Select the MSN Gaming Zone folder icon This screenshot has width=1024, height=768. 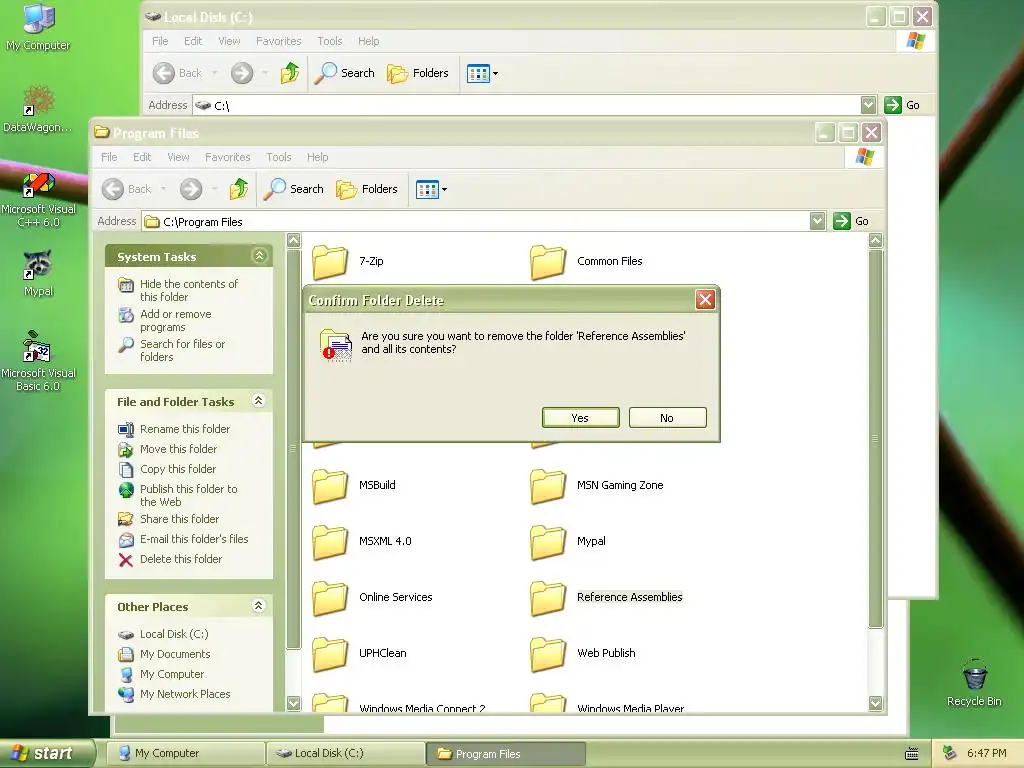(548, 486)
